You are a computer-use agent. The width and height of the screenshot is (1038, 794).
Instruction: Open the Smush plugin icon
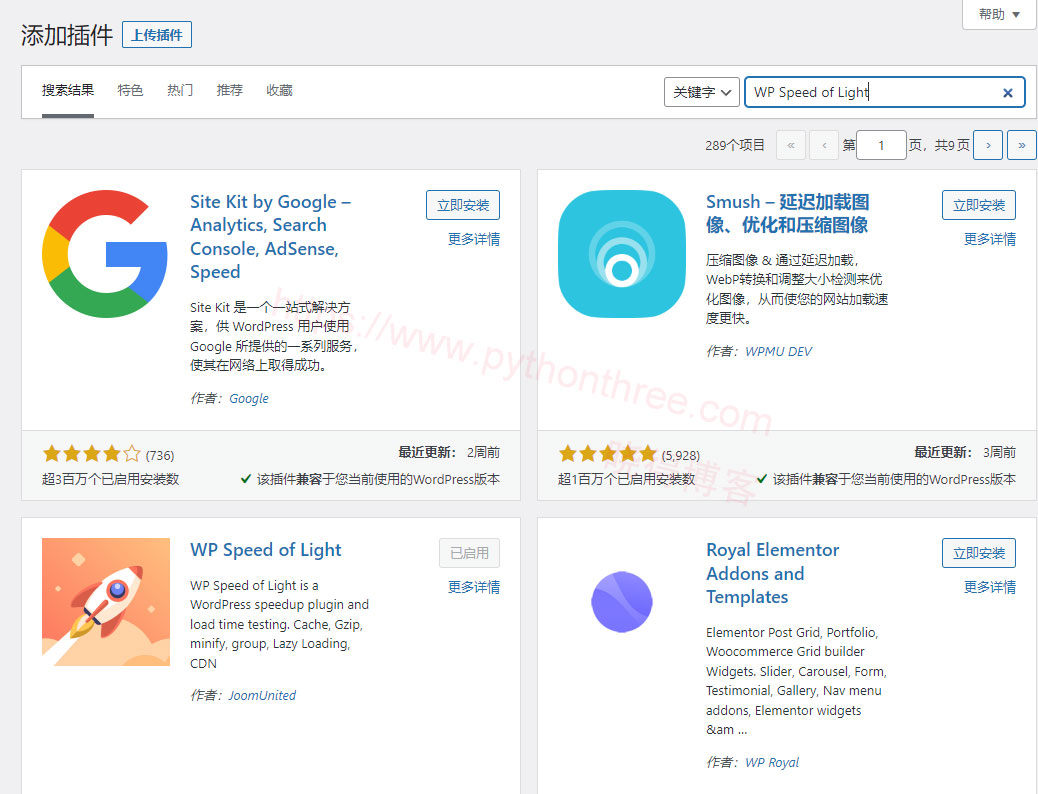pyautogui.click(x=622, y=254)
